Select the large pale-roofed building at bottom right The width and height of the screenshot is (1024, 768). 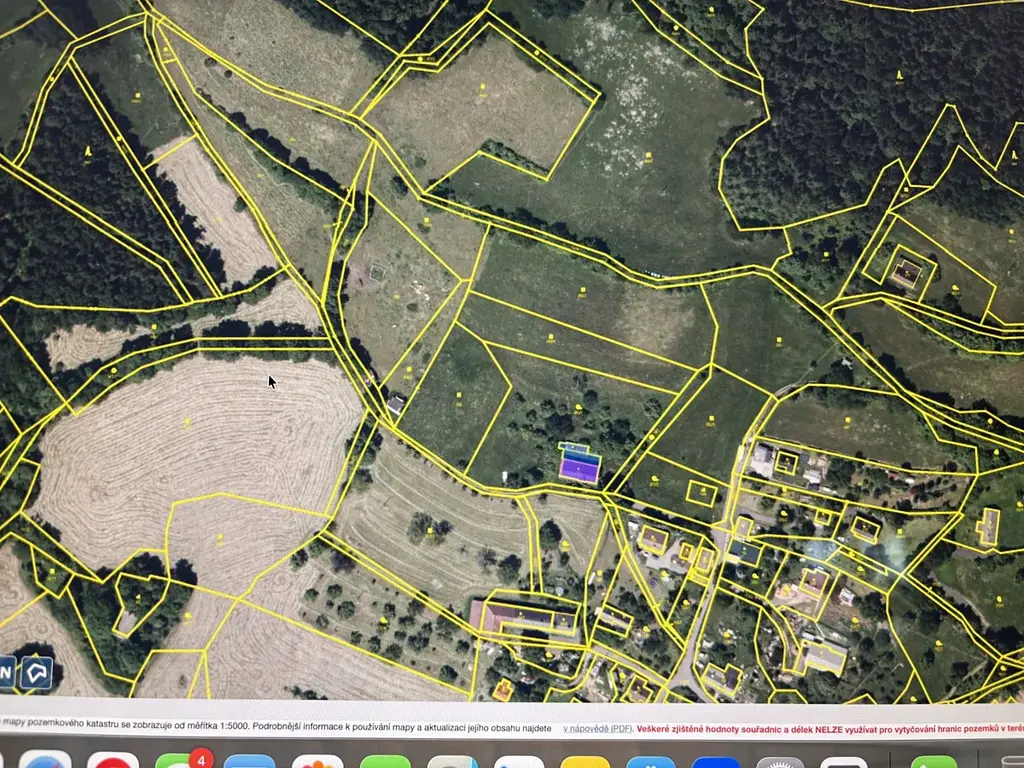pyautogui.click(x=823, y=657)
